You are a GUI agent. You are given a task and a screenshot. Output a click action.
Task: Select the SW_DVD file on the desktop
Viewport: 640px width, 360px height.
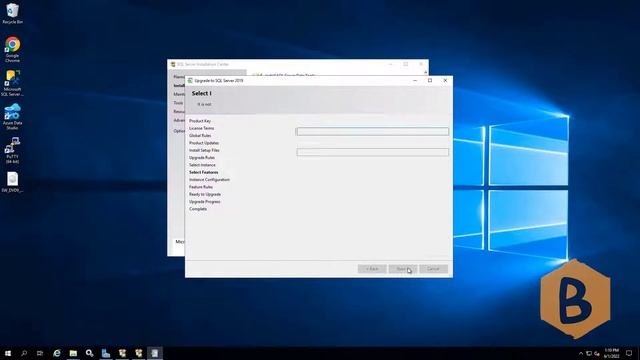(x=12, y=182)
